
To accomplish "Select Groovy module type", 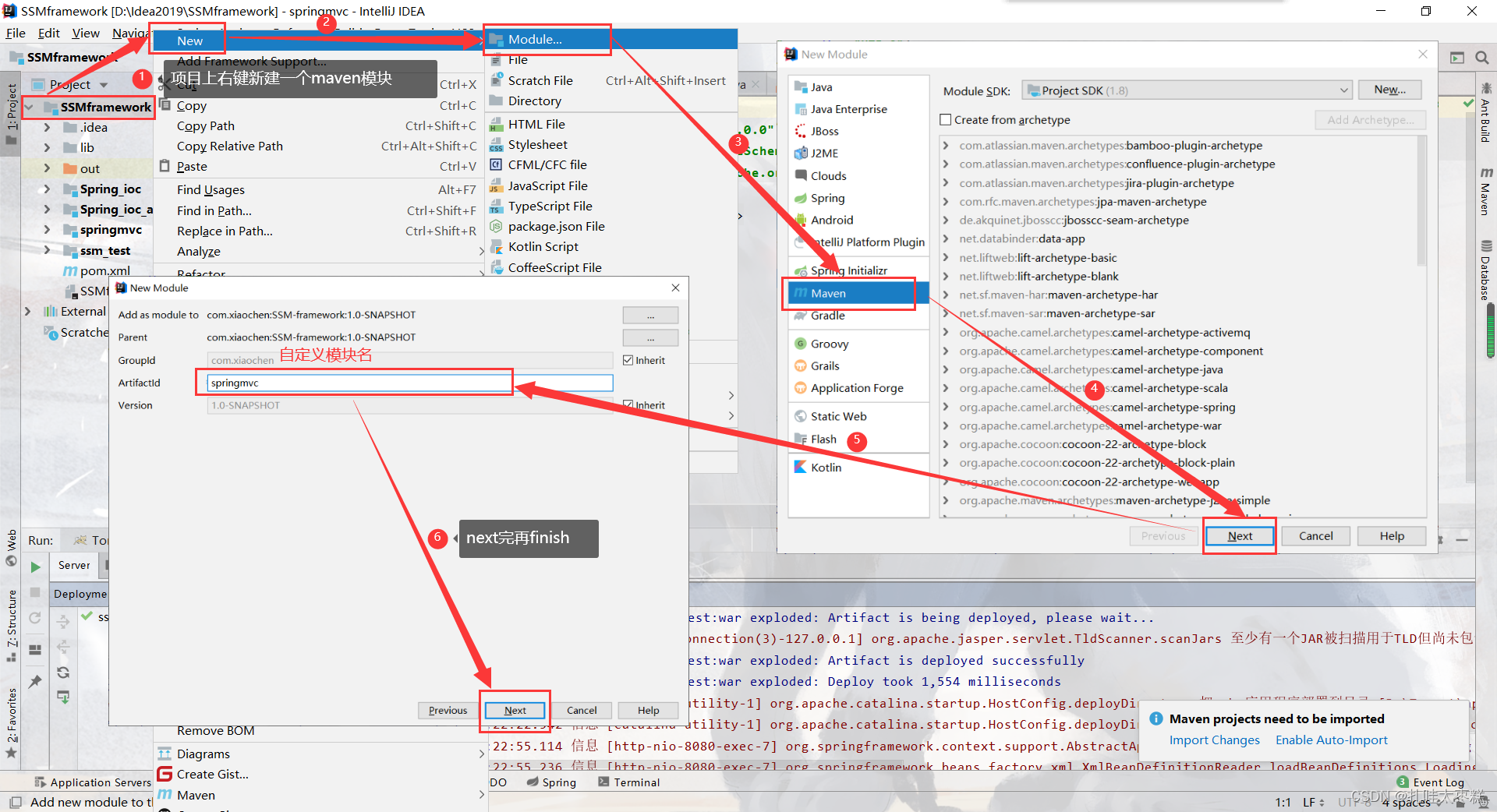I will pyautogui.click(x=830, y=344).
